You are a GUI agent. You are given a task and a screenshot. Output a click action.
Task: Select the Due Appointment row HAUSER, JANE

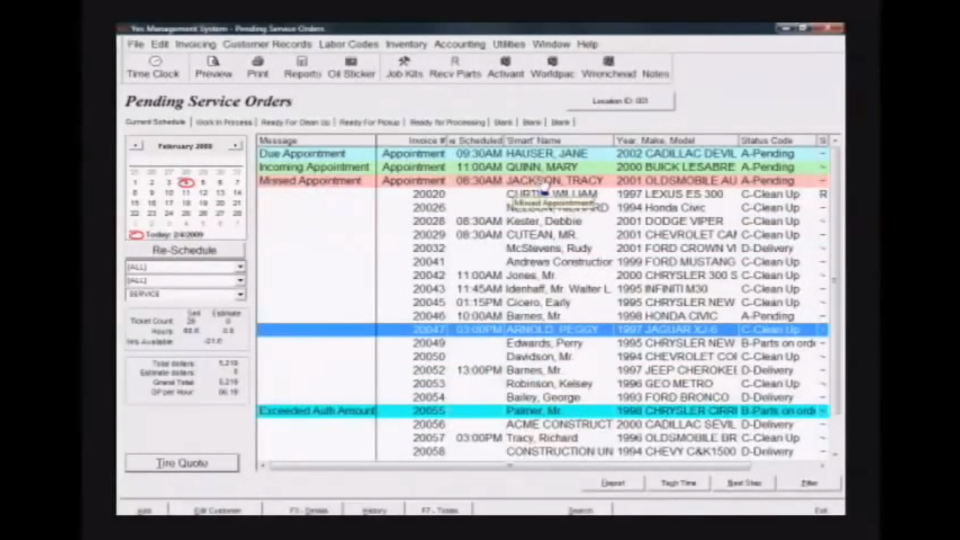point(542,154)
